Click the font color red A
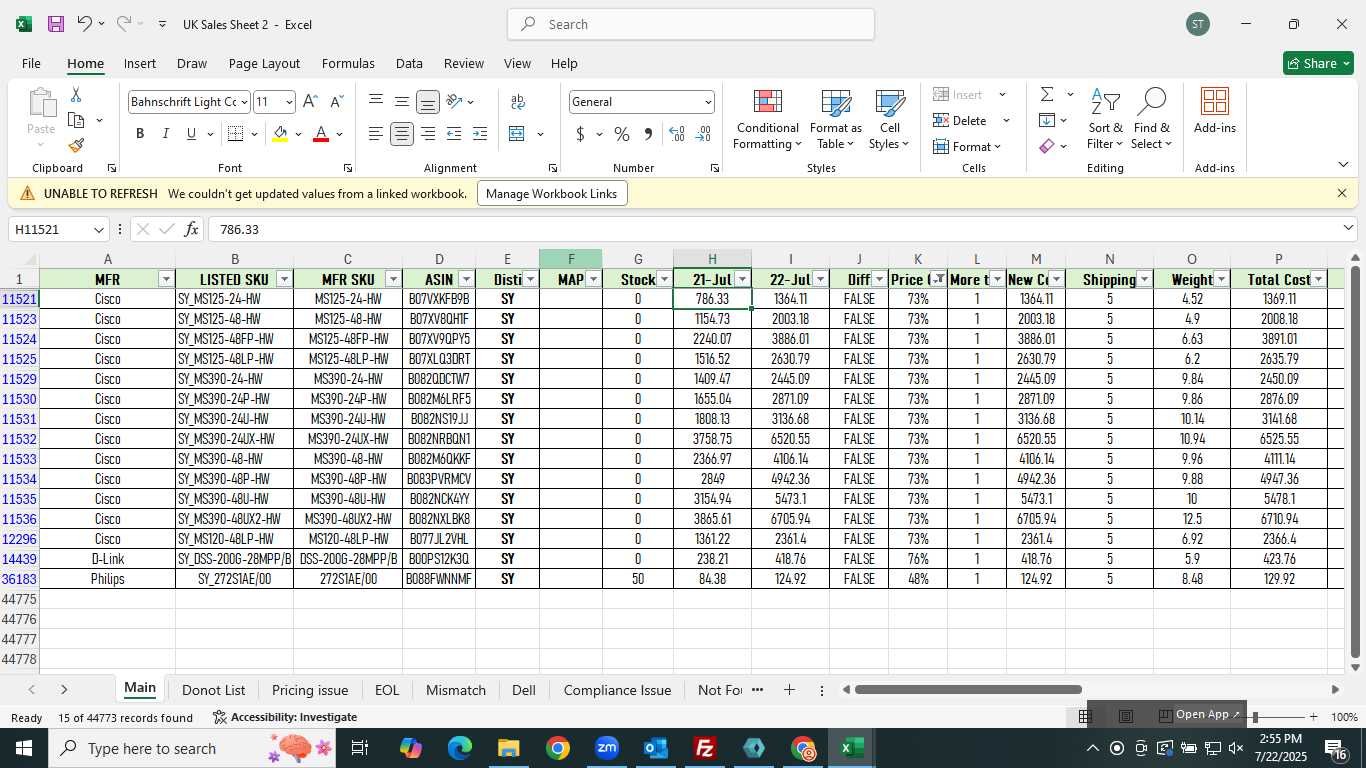This screenshot has height=768, width=1366. (321, 134)
